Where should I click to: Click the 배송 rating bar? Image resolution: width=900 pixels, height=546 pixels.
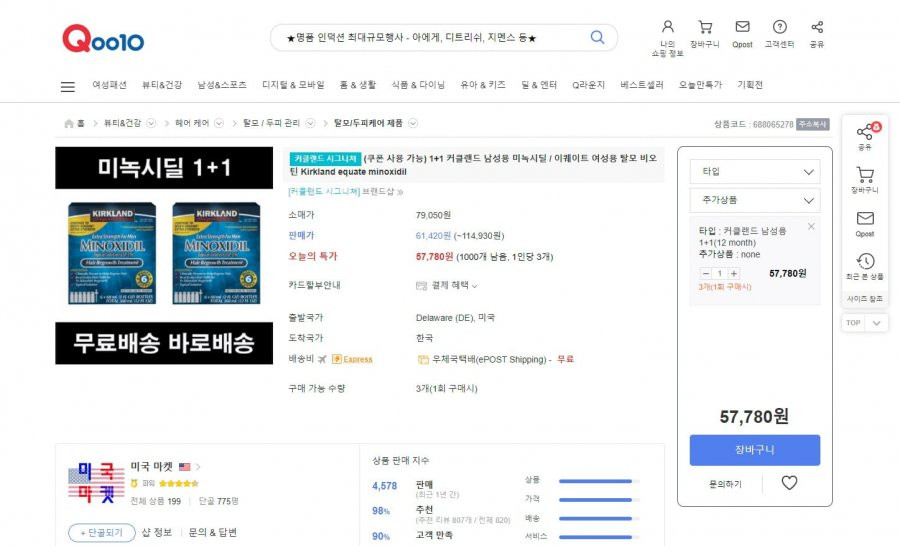pos(599,518)
